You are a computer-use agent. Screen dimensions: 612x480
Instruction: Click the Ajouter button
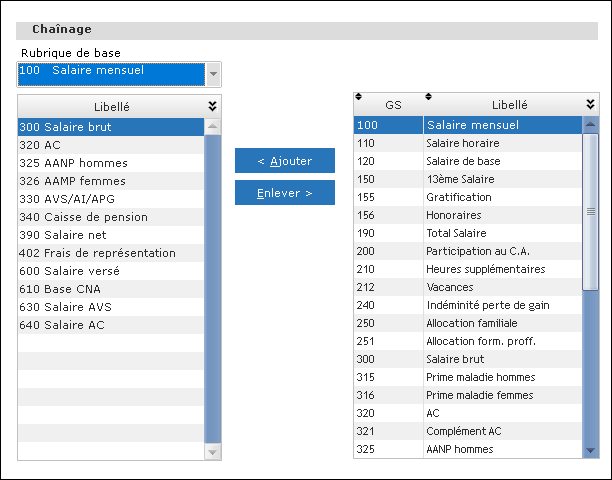pos(284,161)
